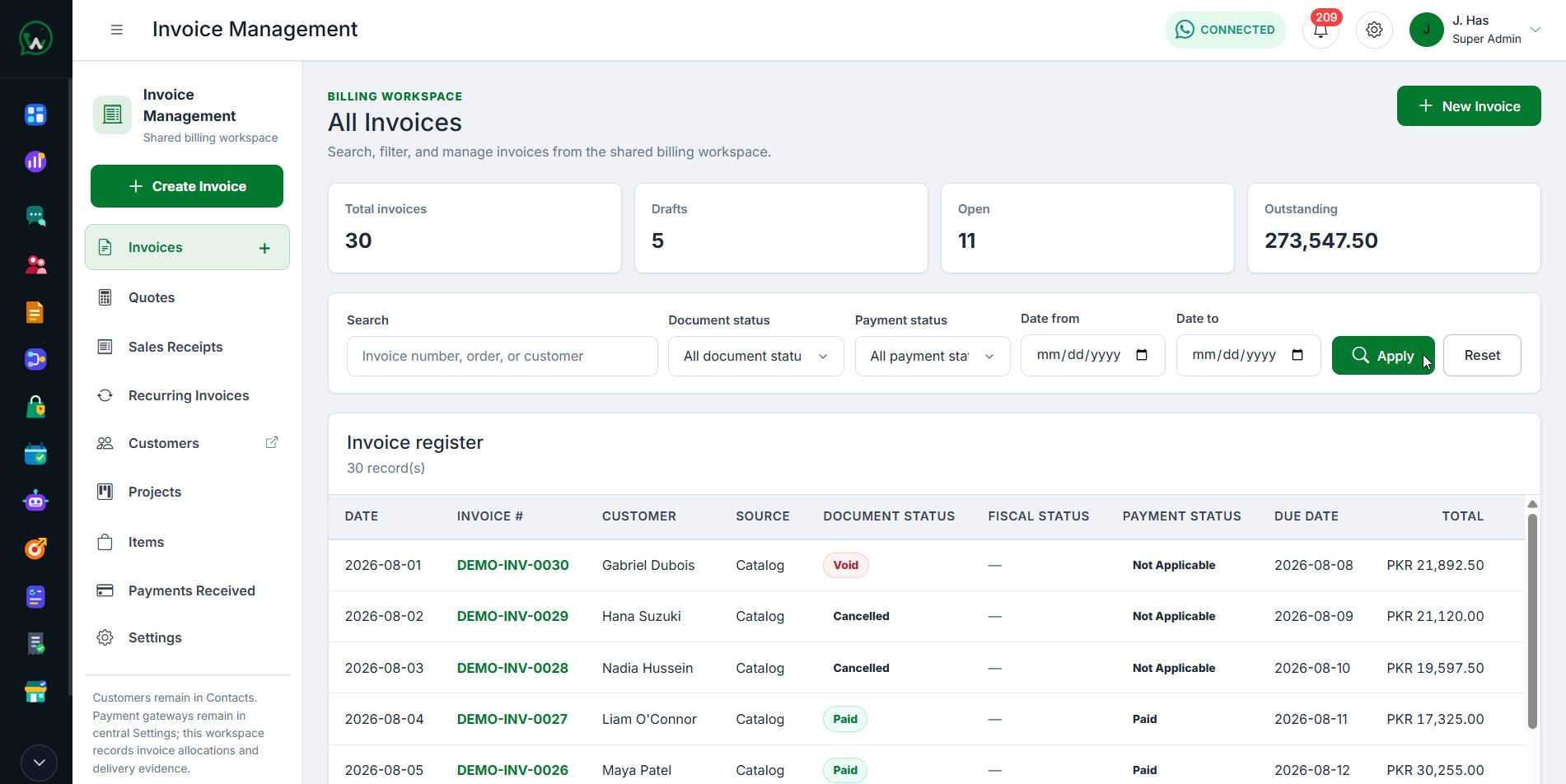The height and width of the screenshot is (784, 1566).
Task: Open the settings gear in header
Action: click(1374, 30)
